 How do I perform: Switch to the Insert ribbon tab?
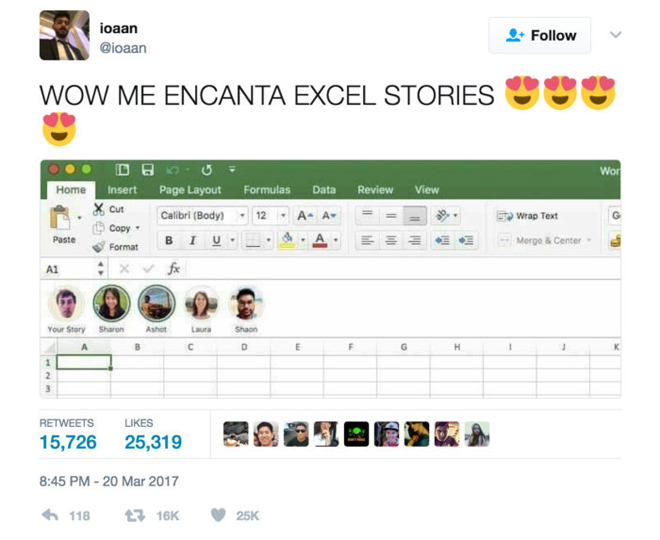pyautogui.click(x=122, y=190)
